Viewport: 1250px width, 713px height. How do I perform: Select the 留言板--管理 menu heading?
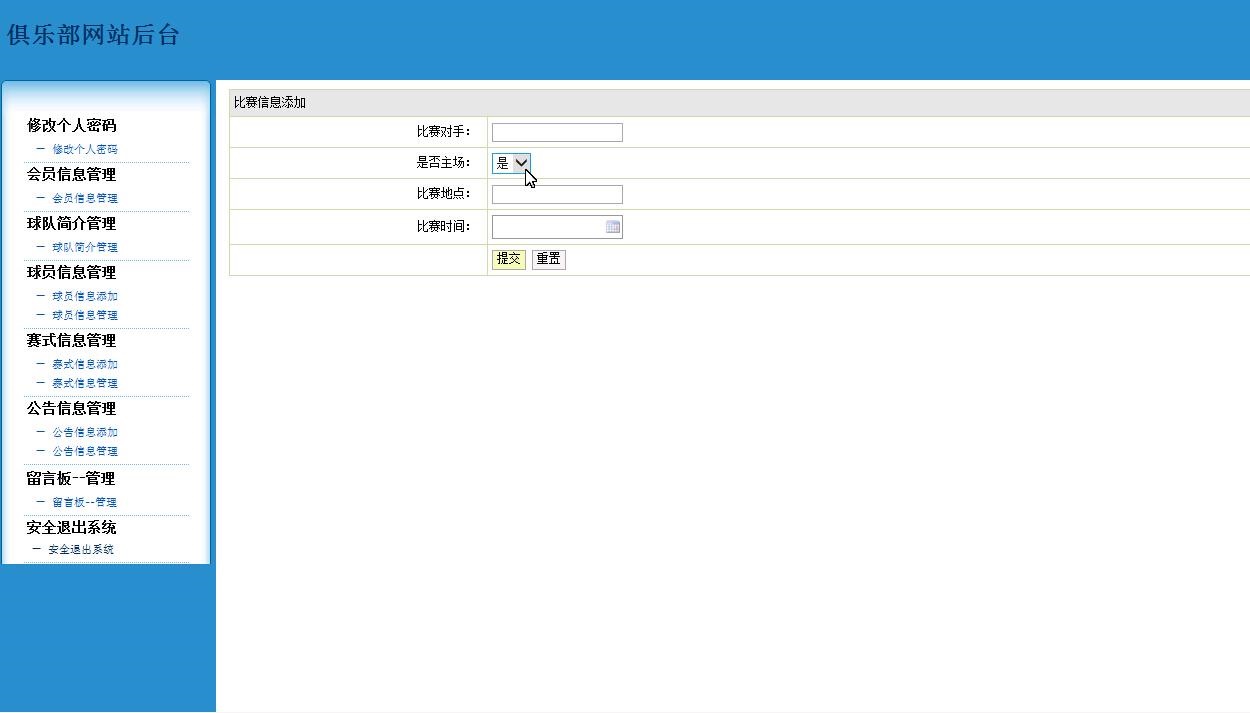click(x=71, y=478)
